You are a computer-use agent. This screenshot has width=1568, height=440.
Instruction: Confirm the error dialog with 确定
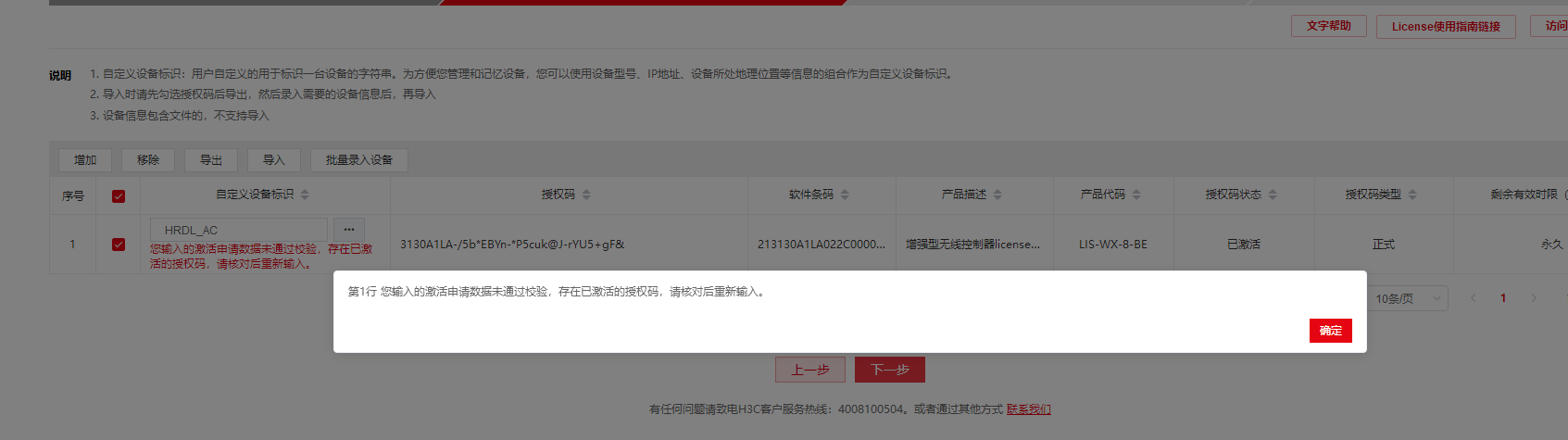1331,331
